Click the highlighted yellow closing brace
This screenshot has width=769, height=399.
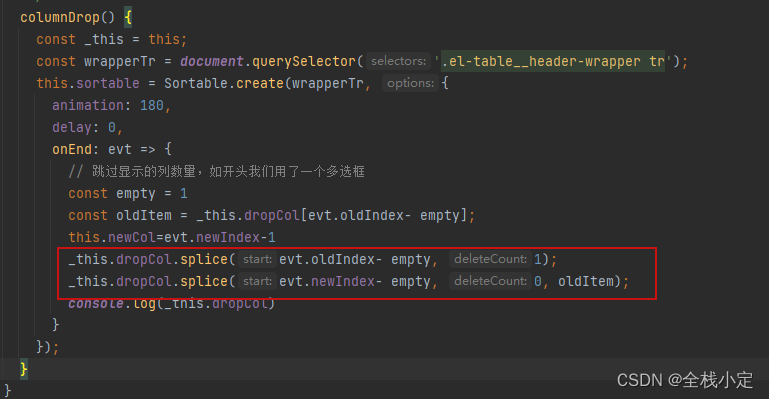[x=24, y=369]
